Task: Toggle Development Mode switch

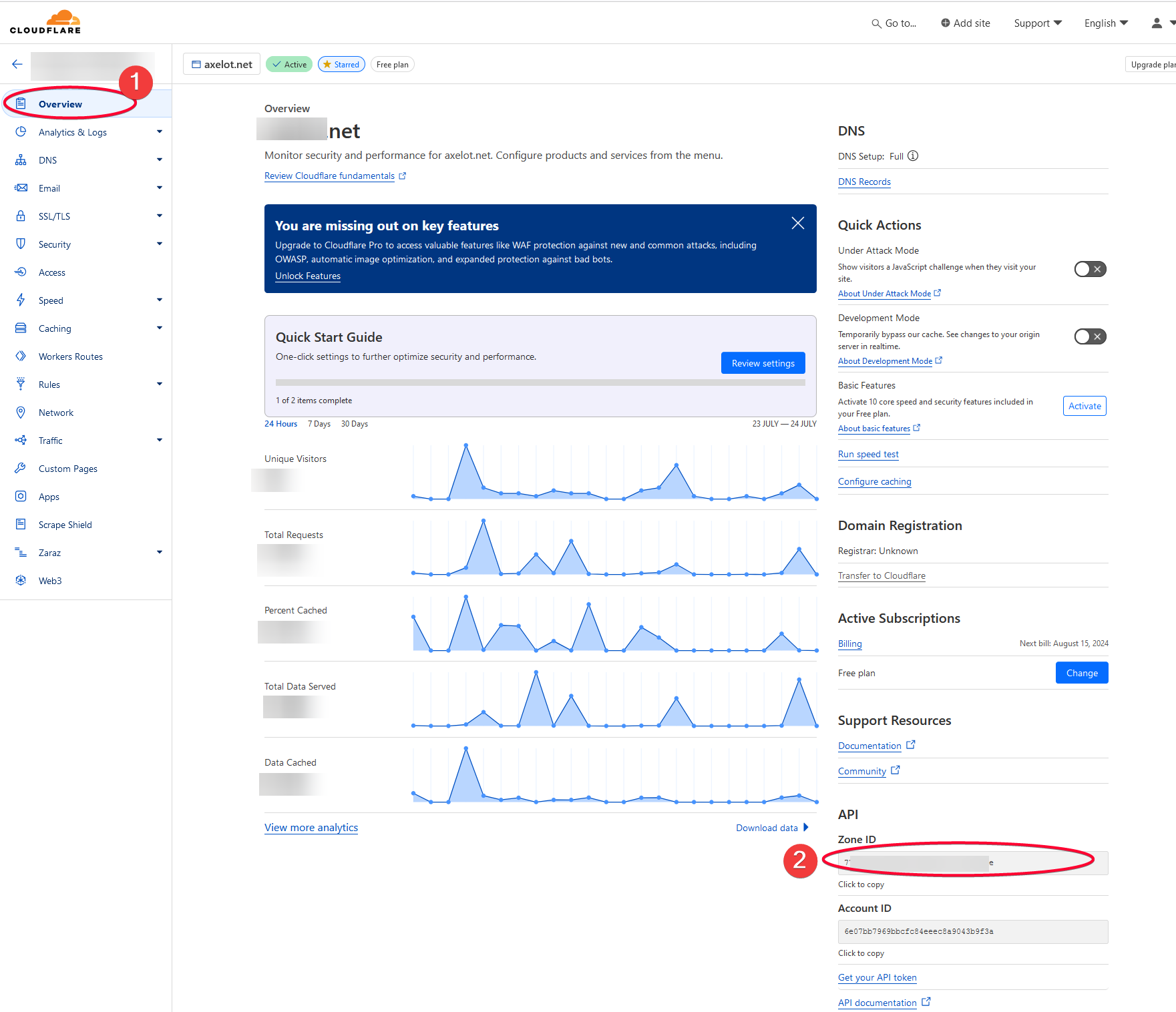Action: [x=1090, y=336]
